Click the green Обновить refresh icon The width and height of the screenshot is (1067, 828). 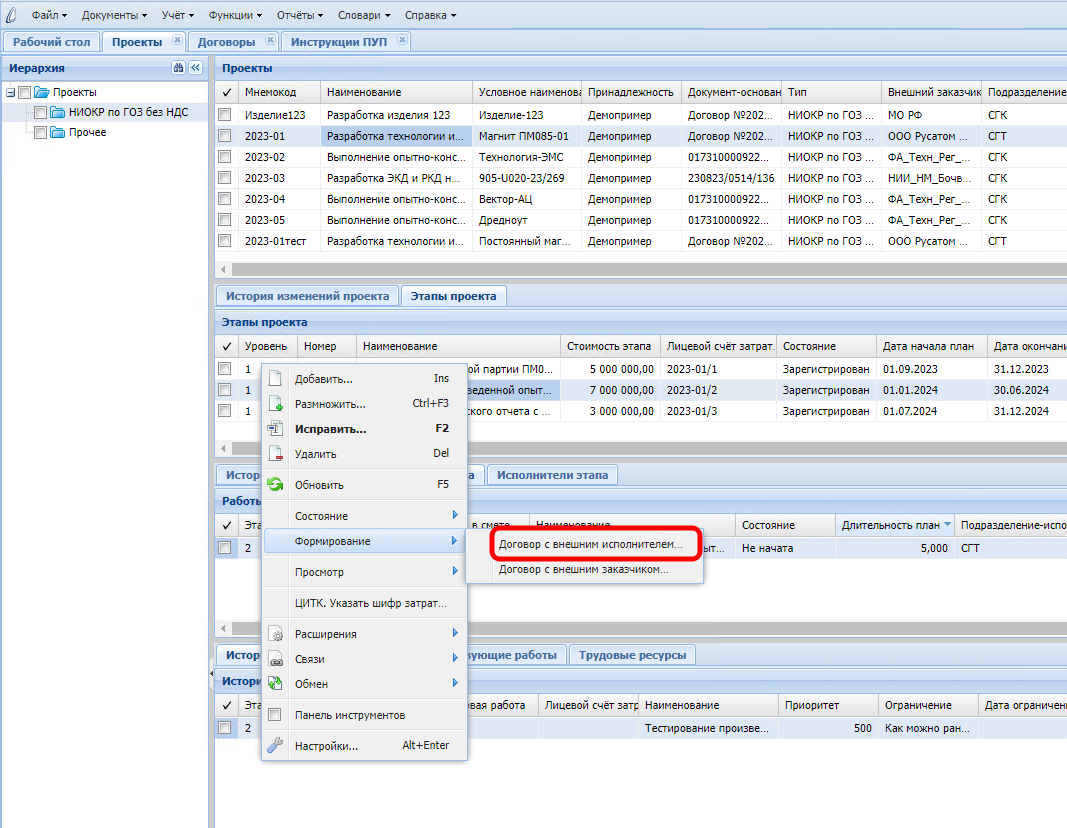pyautogui.click(x=276, y=485)
